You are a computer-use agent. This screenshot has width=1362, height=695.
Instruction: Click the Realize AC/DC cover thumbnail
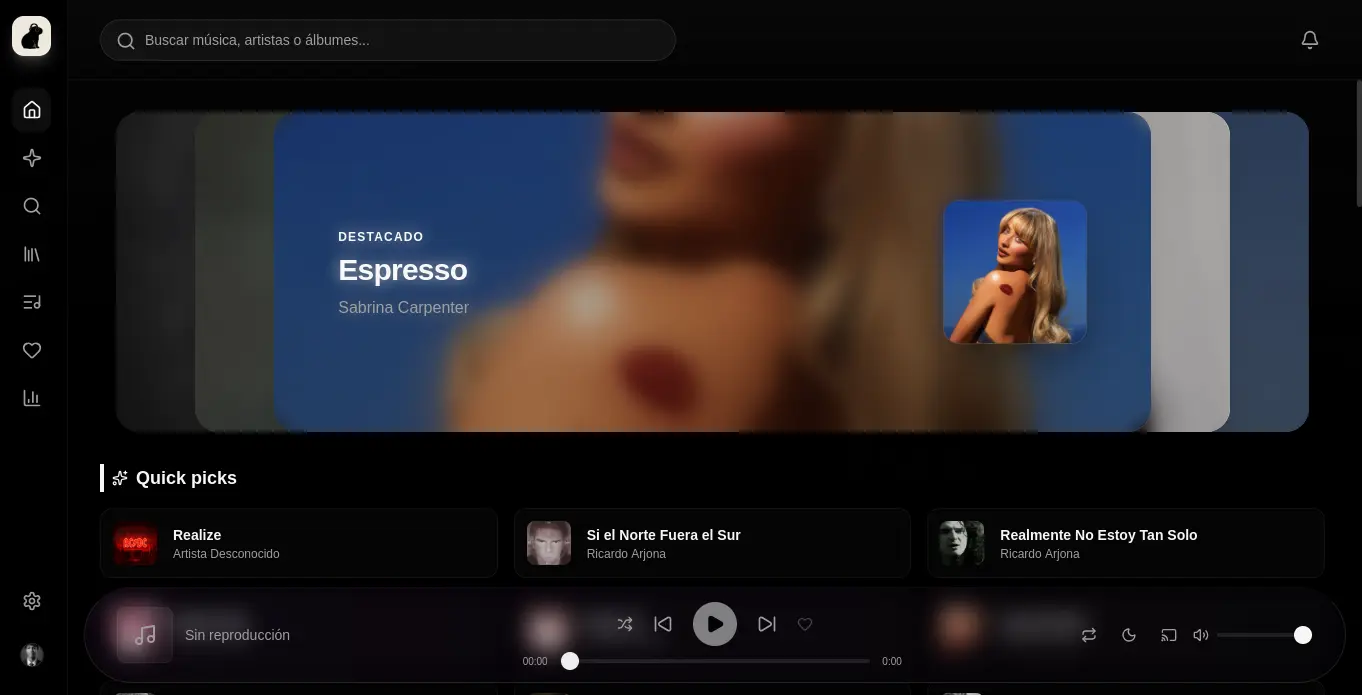pyautogui.click(x=135, y=543)
